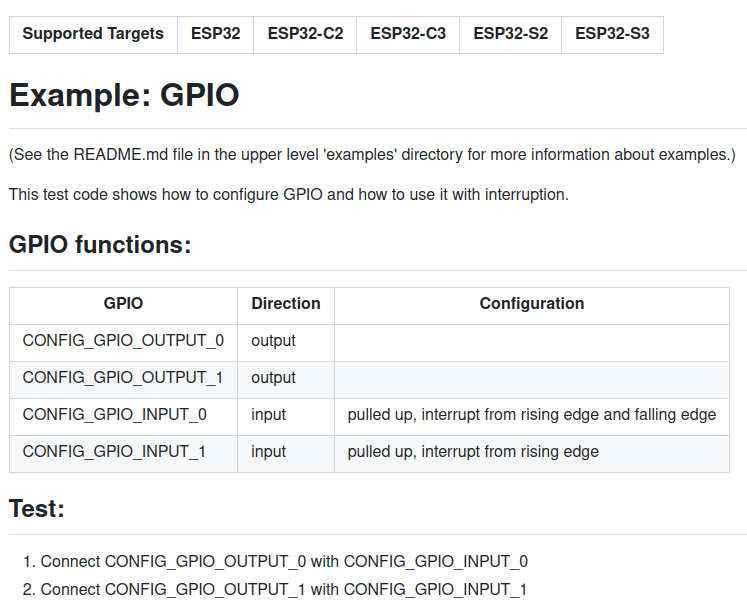Select the ESP32-S3 target cell

point(612,34)
